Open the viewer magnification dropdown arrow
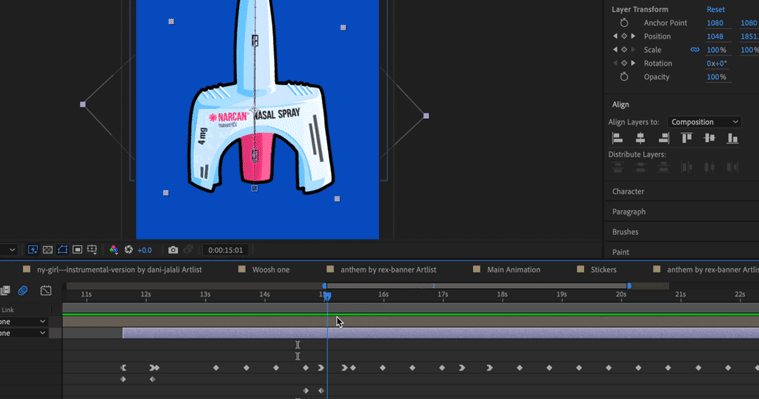The height and width of the screenshot is (399, 759). (x=12, y=250)
